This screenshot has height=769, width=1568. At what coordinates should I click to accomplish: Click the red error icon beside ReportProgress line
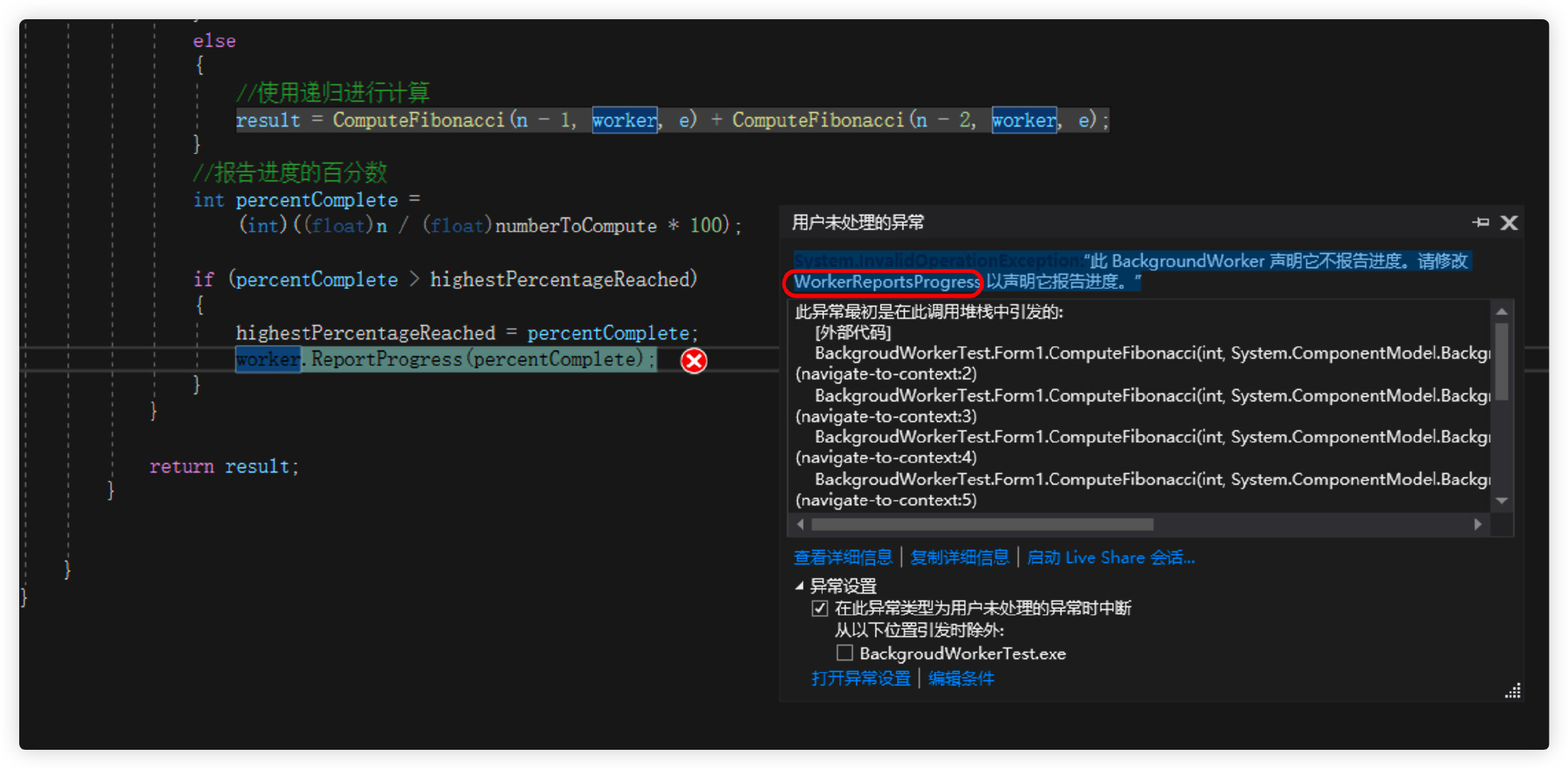[694, 361]
